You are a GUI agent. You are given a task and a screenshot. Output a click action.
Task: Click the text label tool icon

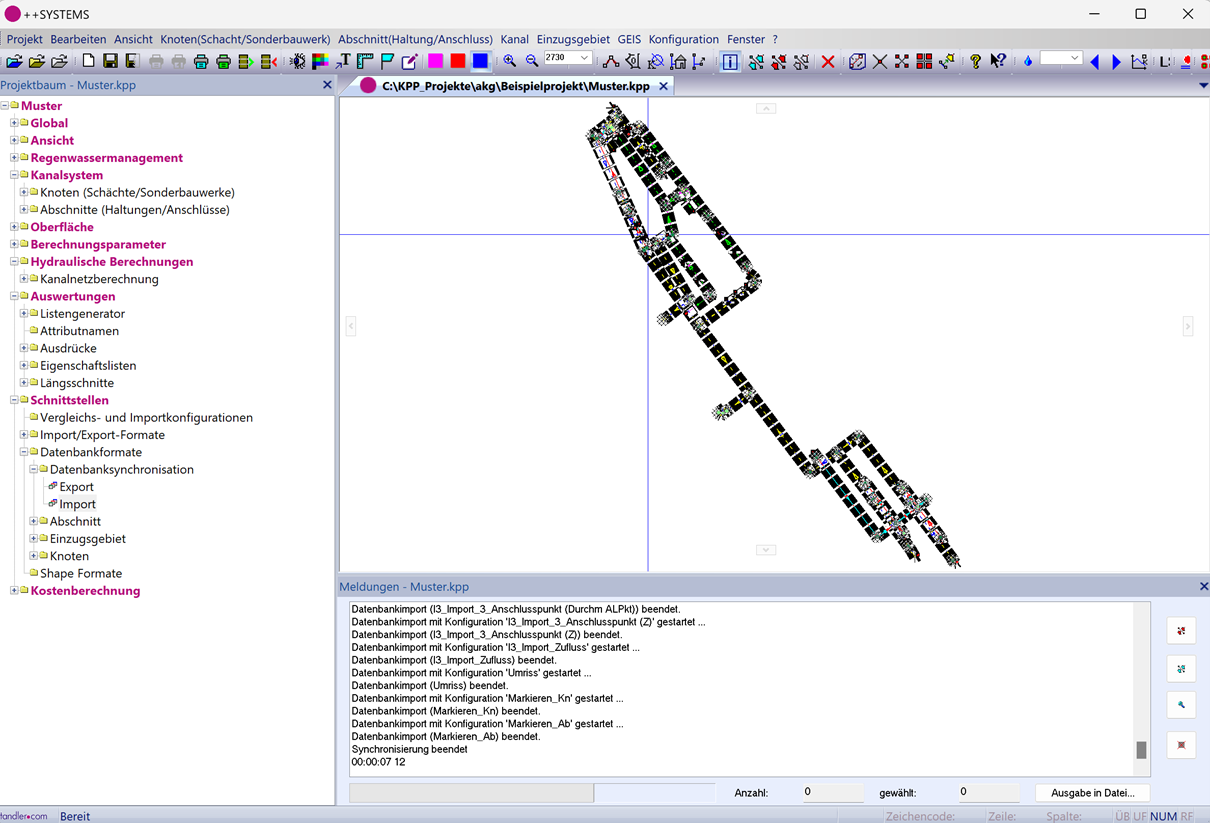point(343,62)
